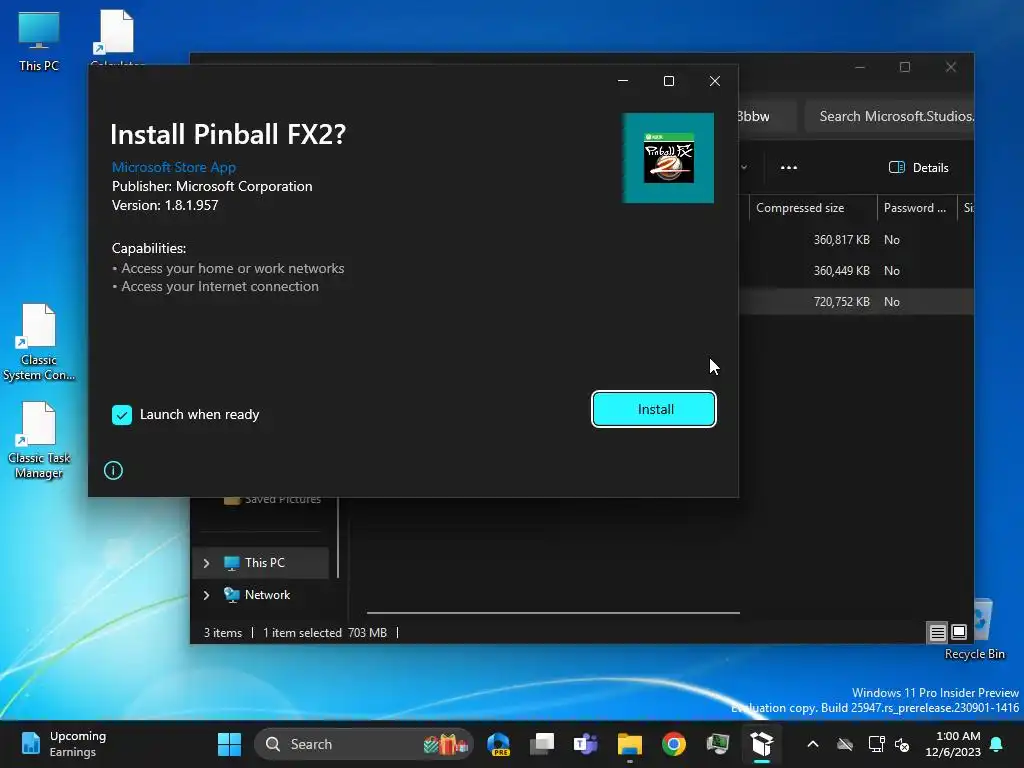The height and width of the screenshot is (768, 1024).
Task: Select Saved Pictures folder in navigation pane
Action: click(272, 499)
